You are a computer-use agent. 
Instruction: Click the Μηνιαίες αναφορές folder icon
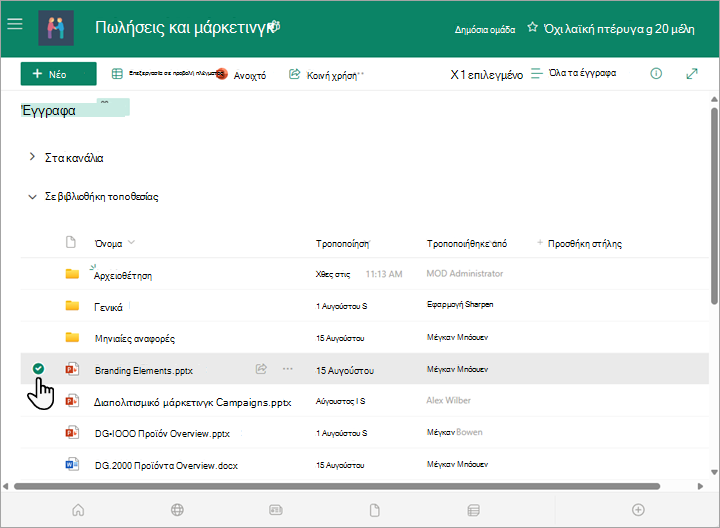click(x=72, y=337)
